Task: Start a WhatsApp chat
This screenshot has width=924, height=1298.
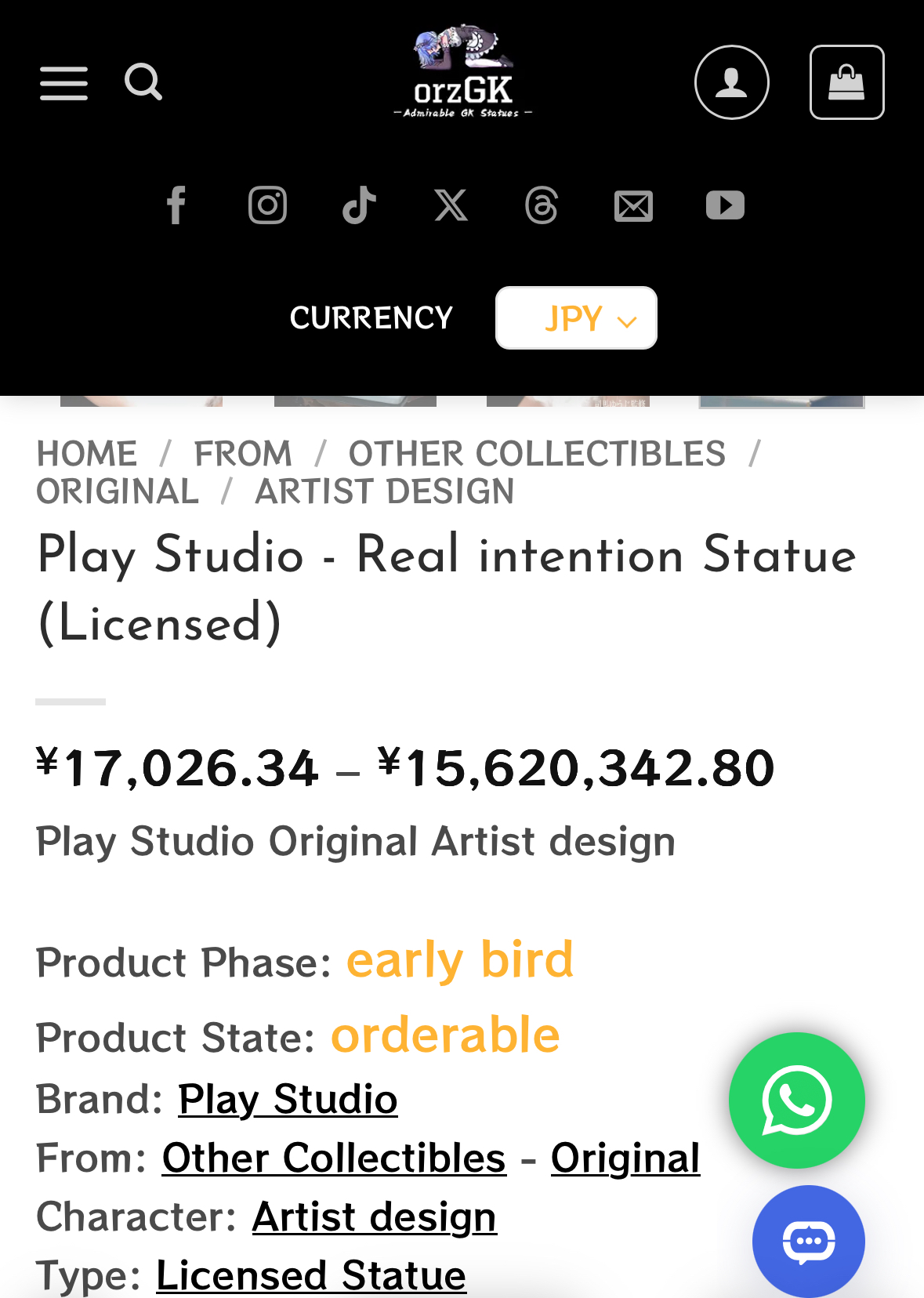Action: [x=796, y=1100]
